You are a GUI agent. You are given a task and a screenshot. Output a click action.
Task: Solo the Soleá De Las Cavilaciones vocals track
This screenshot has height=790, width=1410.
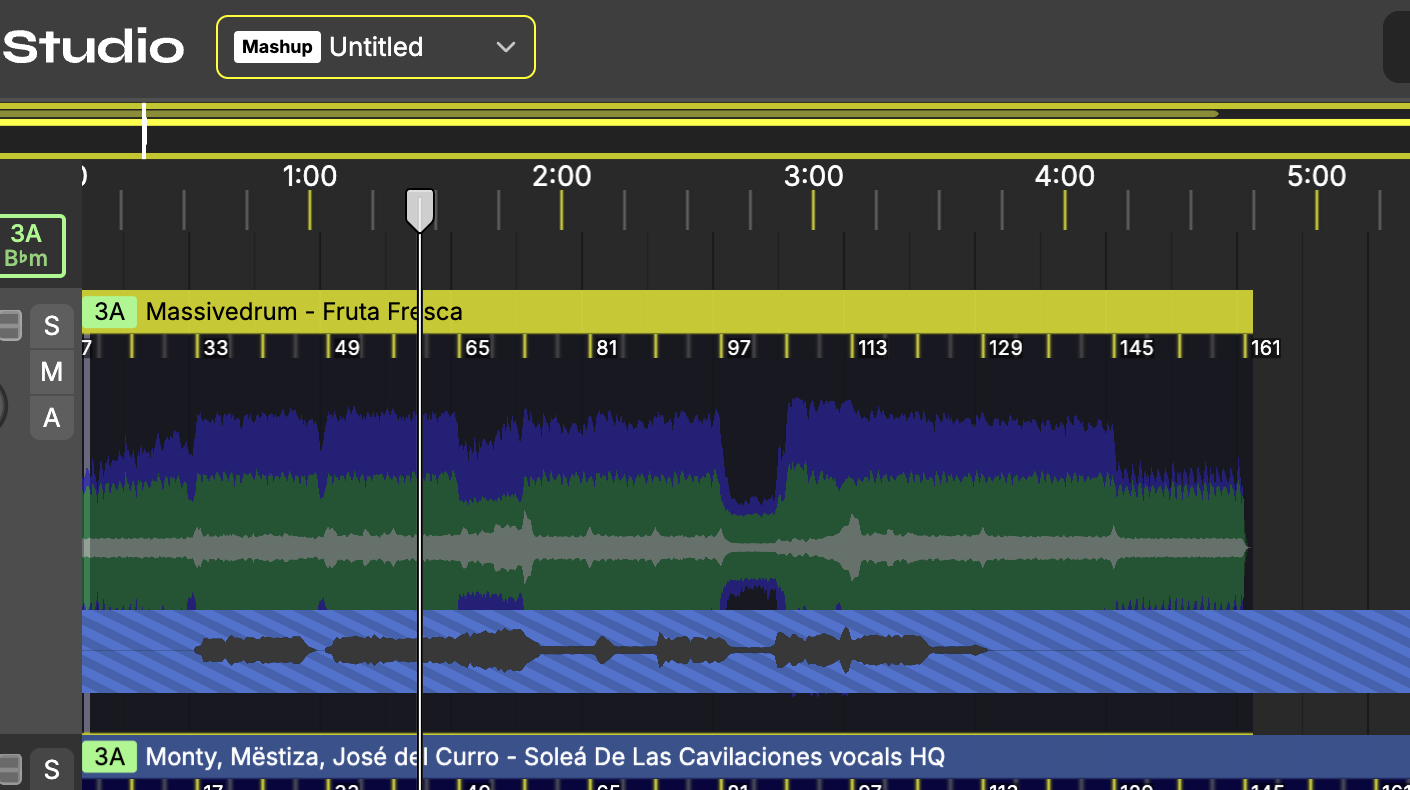coord(51,769)
